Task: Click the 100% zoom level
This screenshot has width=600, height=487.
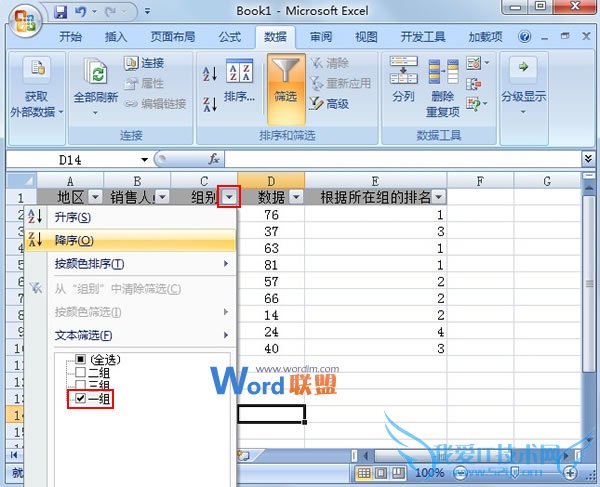Action: (429, 473)
